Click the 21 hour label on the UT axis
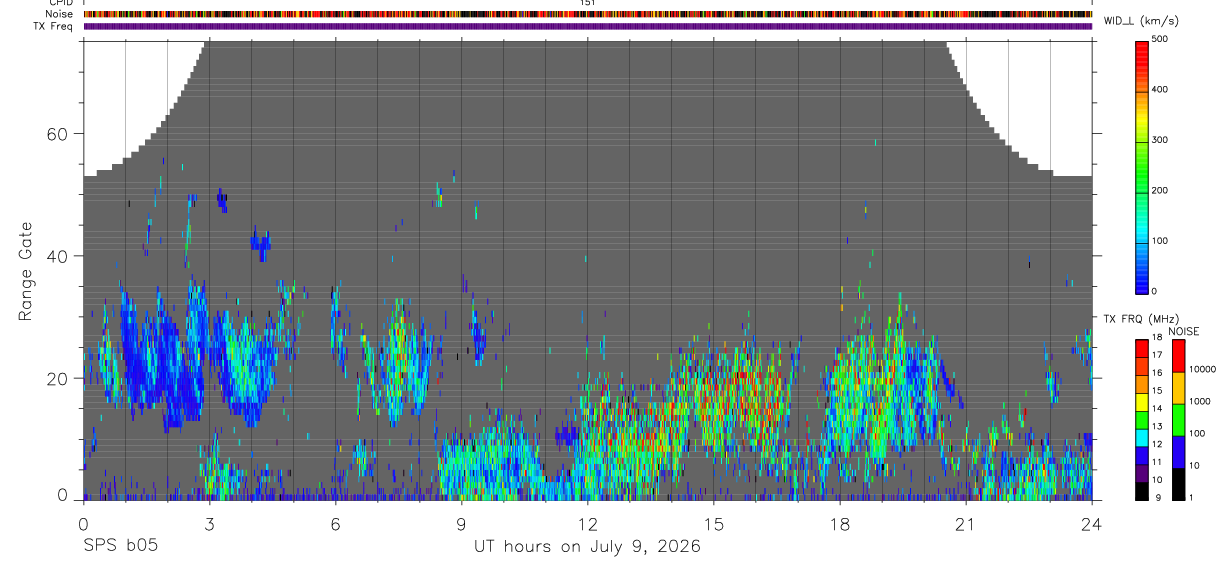Viewport: 1228px width, 567px height. click(966, 524)
